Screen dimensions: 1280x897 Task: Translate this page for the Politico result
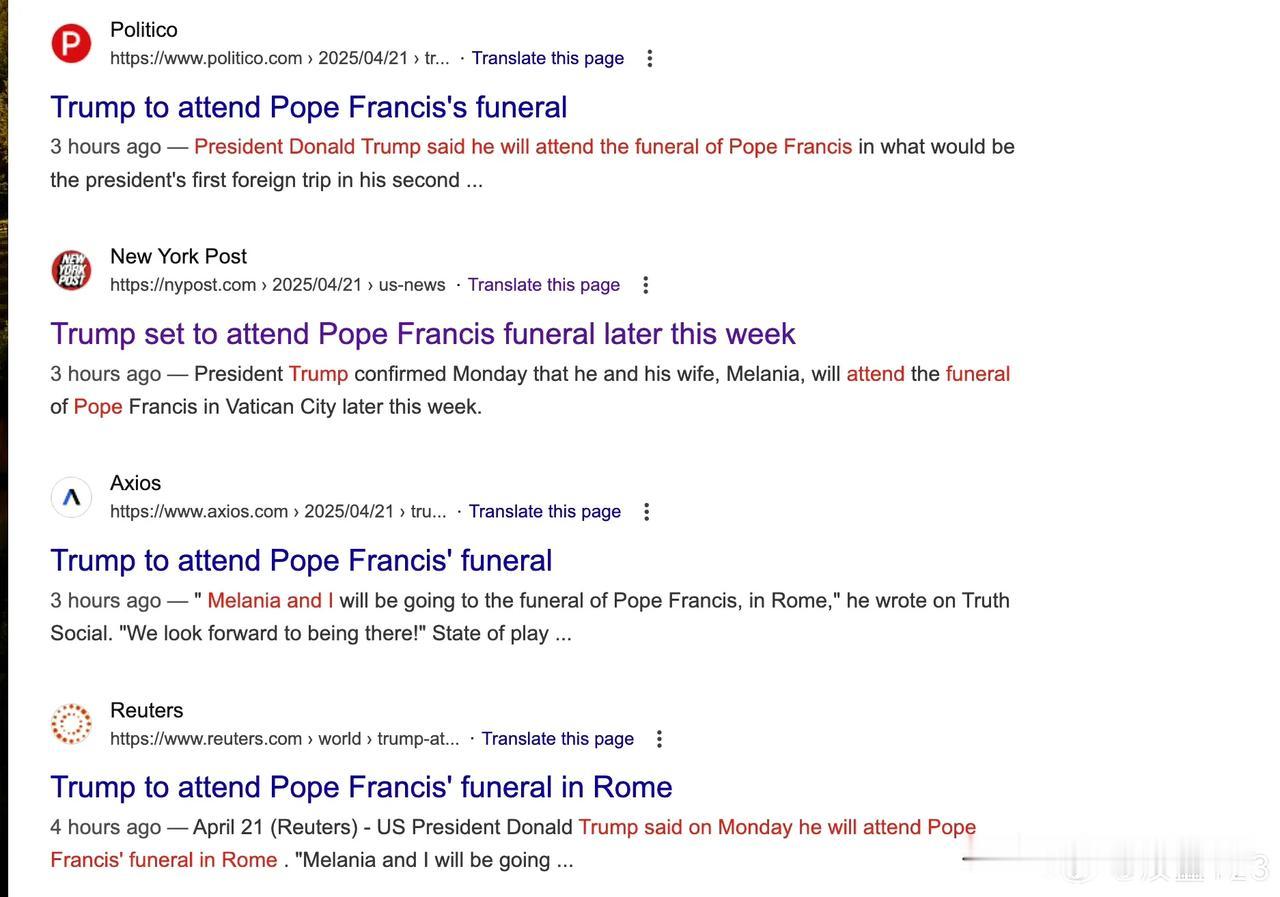coord(548,58)
